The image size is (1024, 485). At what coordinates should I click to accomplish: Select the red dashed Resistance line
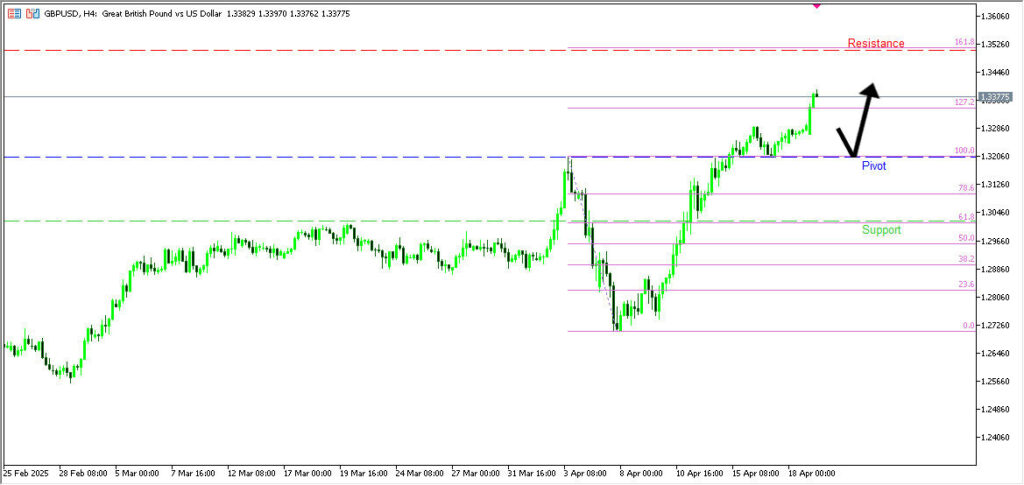pyautogui.click(x=300, y=50)
